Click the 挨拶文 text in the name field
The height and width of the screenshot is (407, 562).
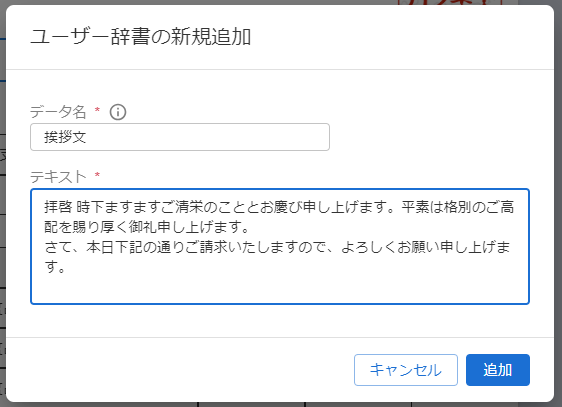(x=65, y=137)
